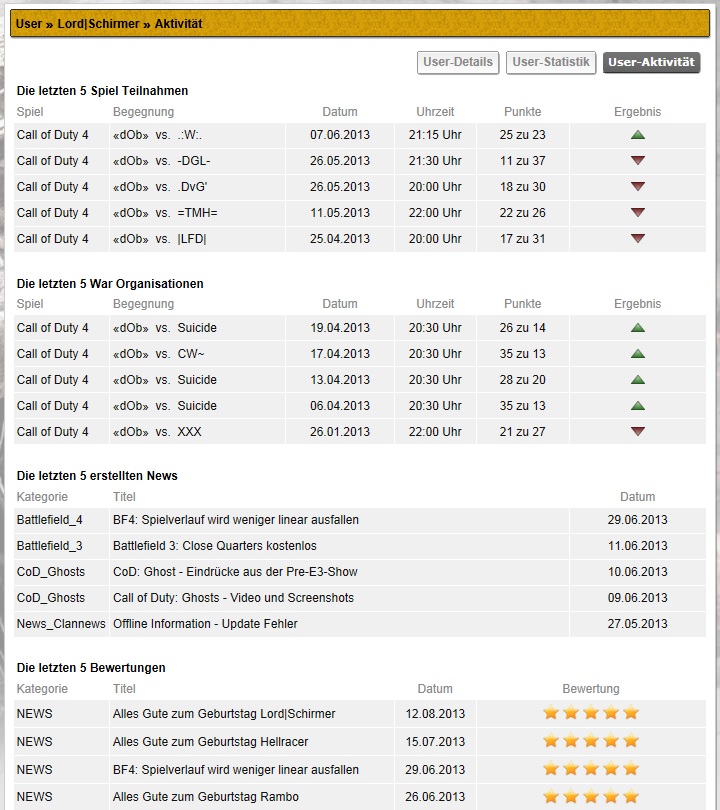Click the rating date 12.08.2013
Viewport: 720px width, 810px height.
[x=435, y=713]
